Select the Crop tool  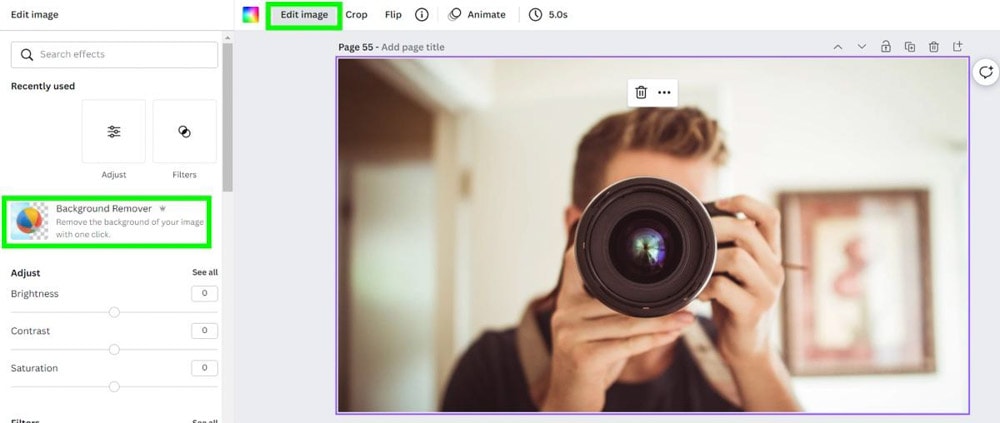[x=357, y=15]
